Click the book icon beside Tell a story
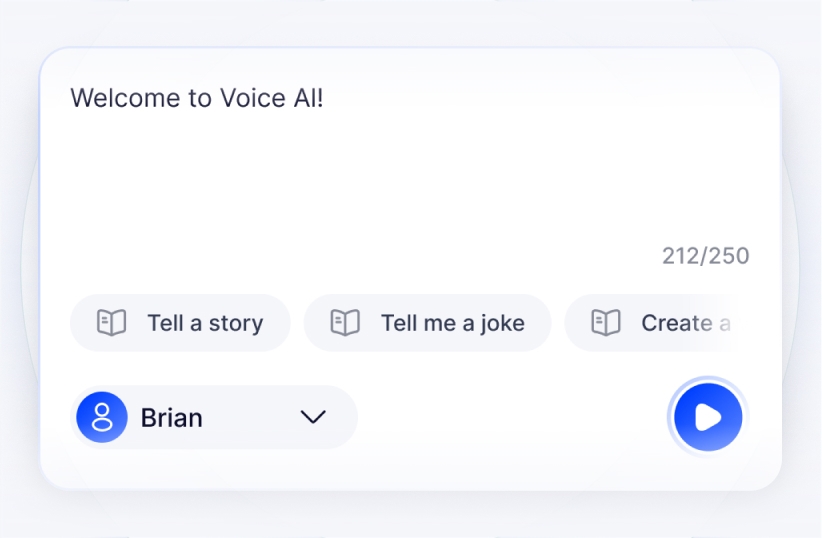822x538 pixels. pyautogui.click(x=111, y=323)
